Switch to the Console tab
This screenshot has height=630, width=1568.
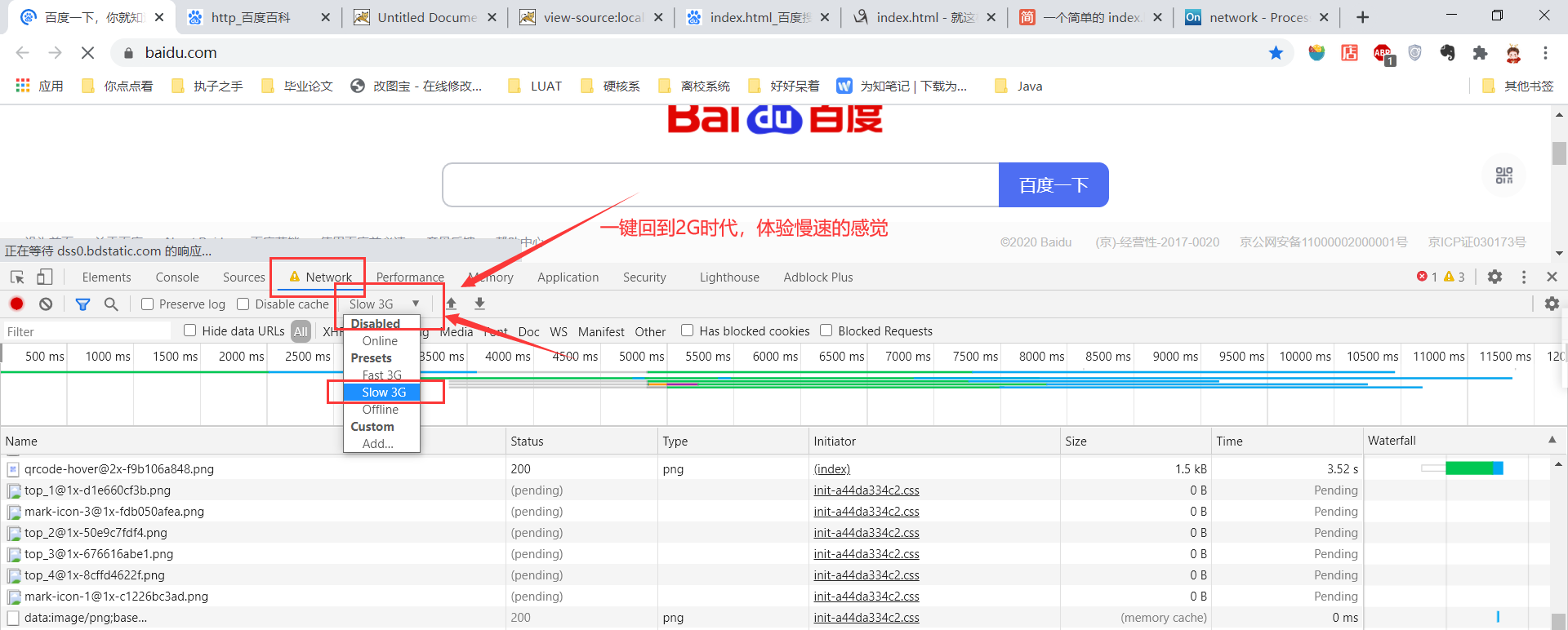[x=177, y=277]
